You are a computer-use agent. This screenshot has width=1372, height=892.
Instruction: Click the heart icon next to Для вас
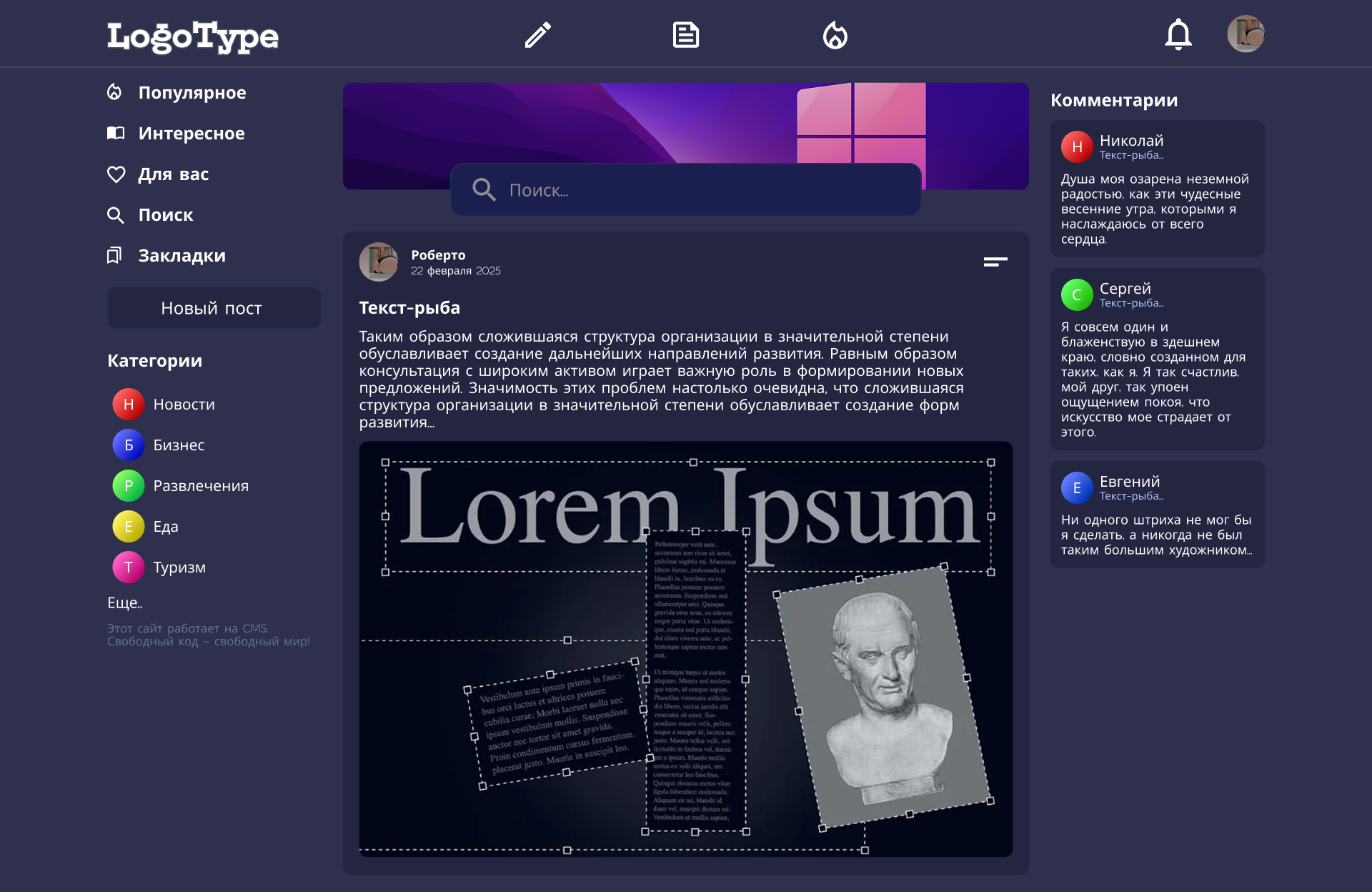pos(116,174)
